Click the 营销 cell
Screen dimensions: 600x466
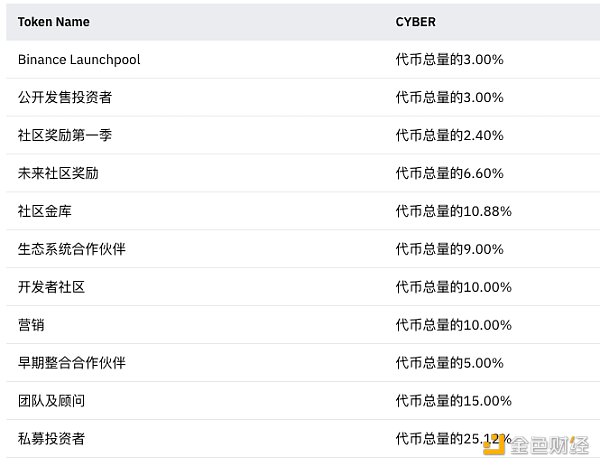31,325
